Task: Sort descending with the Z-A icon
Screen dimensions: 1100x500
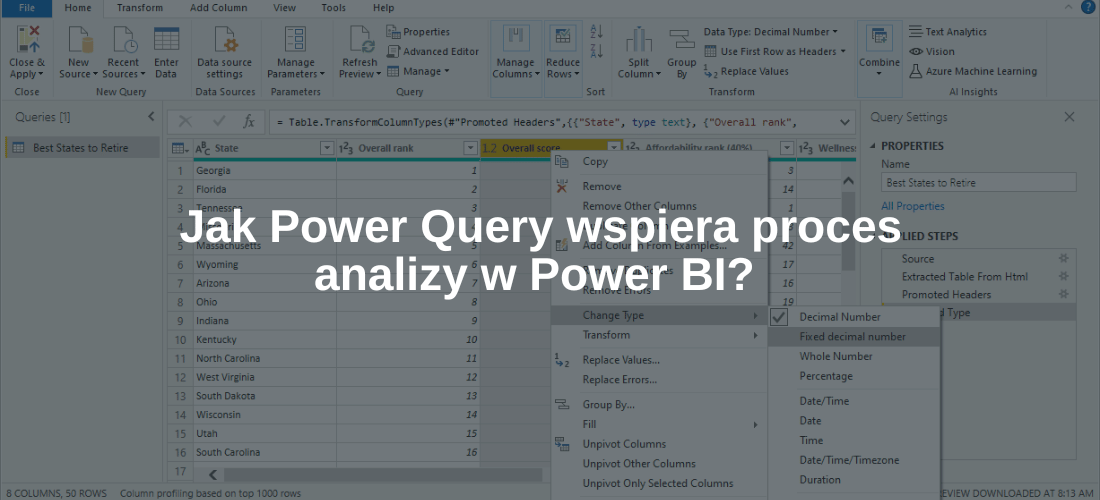Action: click(597, 51)
